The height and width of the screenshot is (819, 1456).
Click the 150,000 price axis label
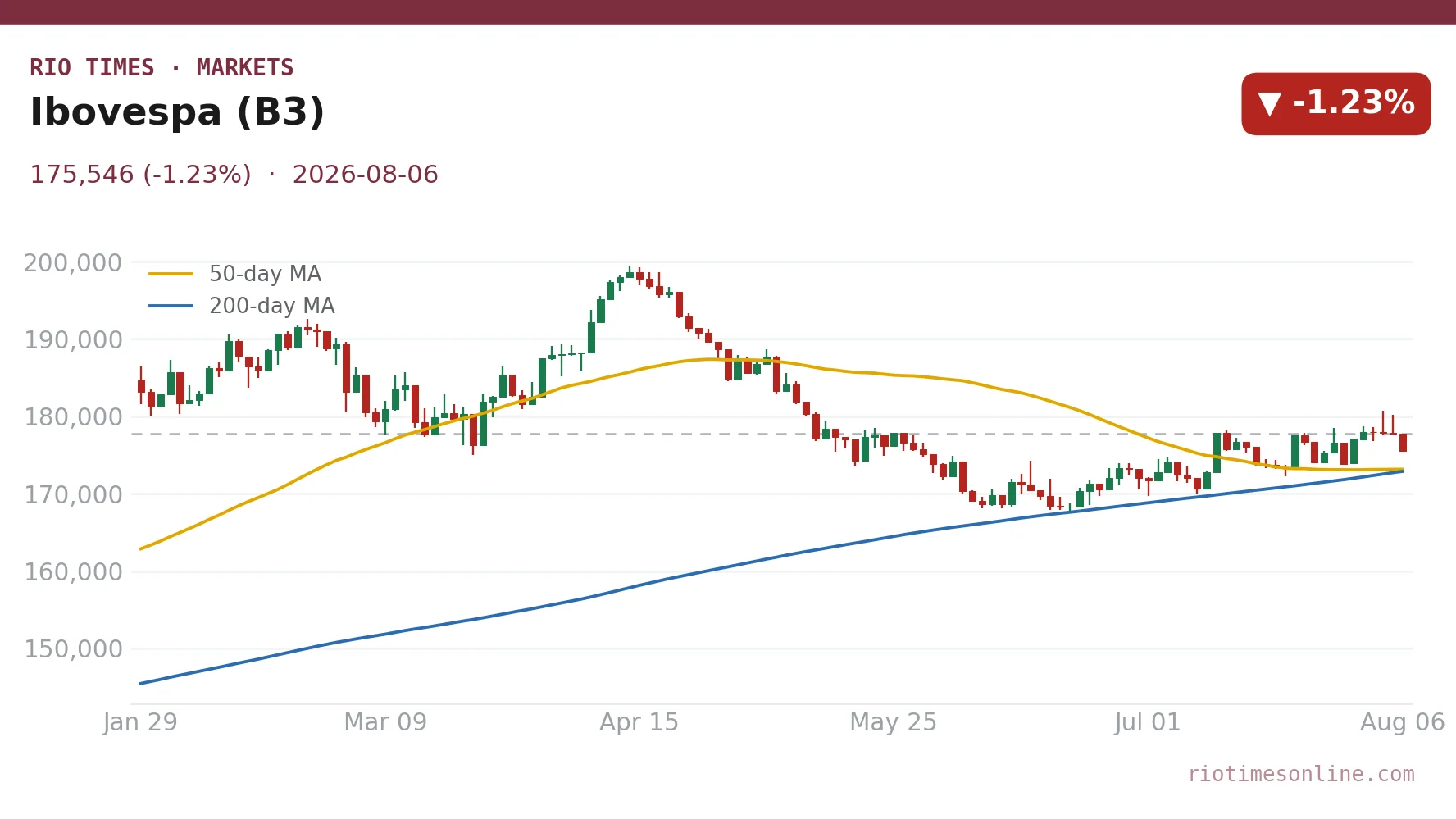(x=73, y=649)
